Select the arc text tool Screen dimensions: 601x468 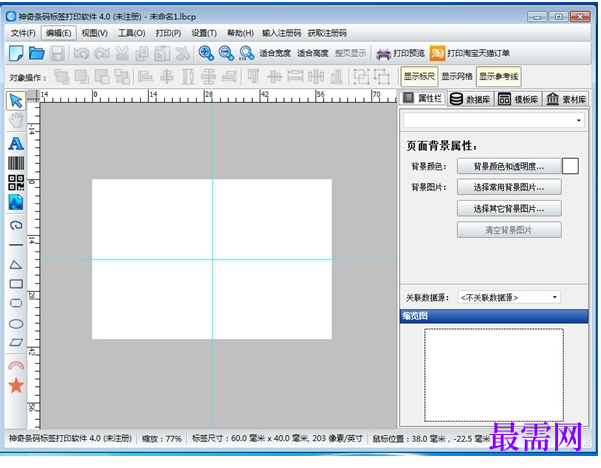click(x=16, y=365)
